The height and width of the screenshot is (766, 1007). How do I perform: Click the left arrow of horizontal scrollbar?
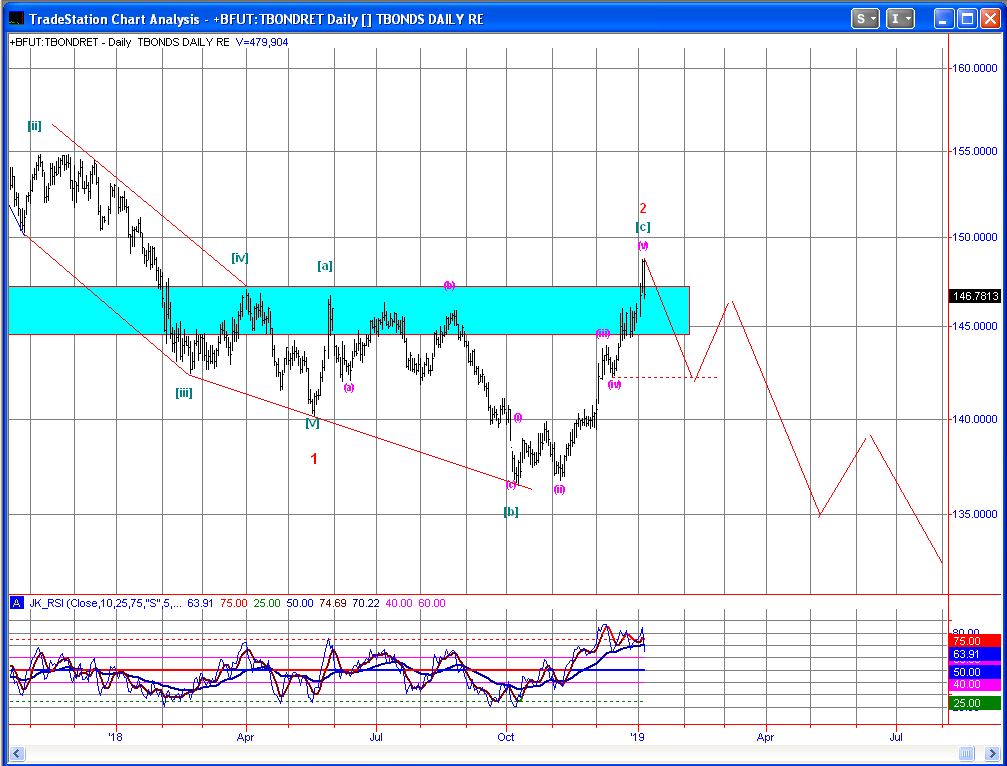17,753
